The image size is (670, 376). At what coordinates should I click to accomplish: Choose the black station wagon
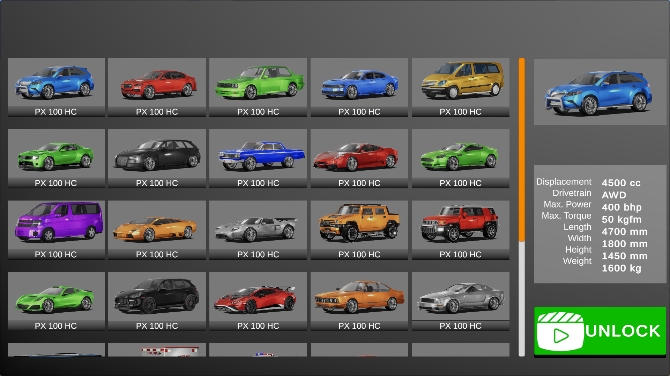pos(157,159)
